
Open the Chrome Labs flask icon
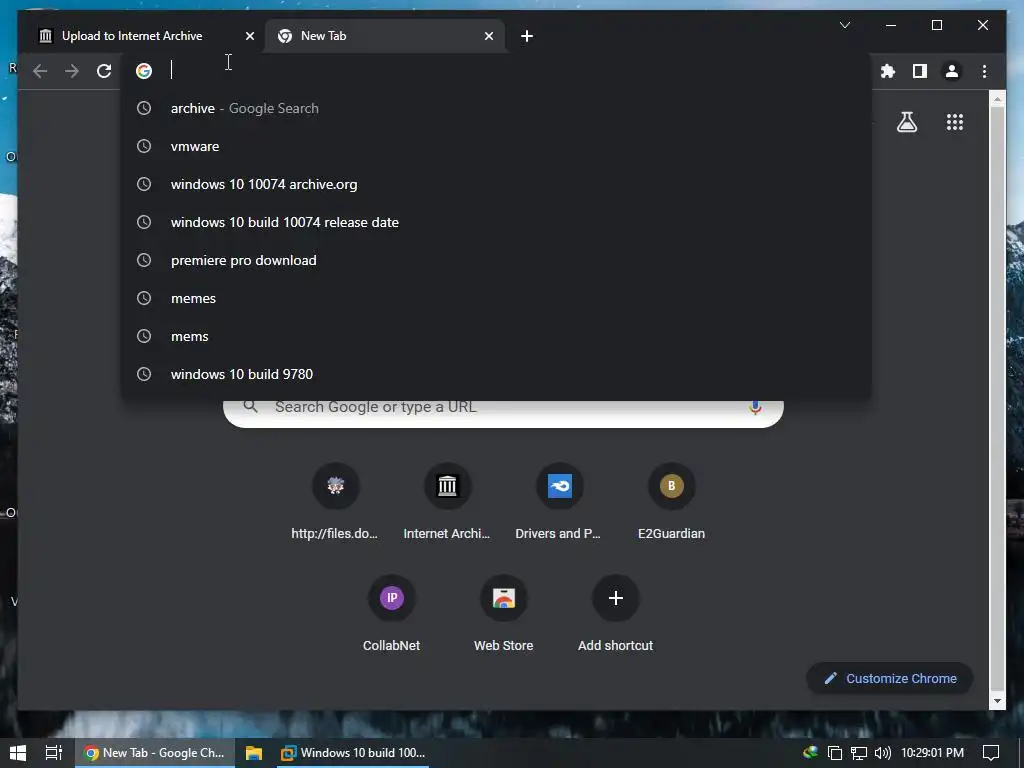[906, 122]
